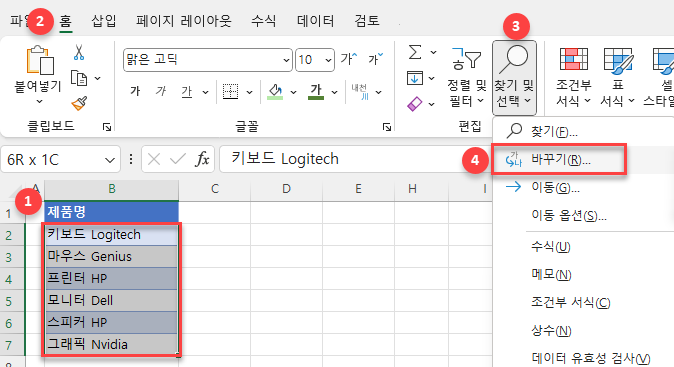Choose 찾기(F)... from the menu
Image resolution: width=674 pixels, height=367 pixels.
click(x=583, y=132)
